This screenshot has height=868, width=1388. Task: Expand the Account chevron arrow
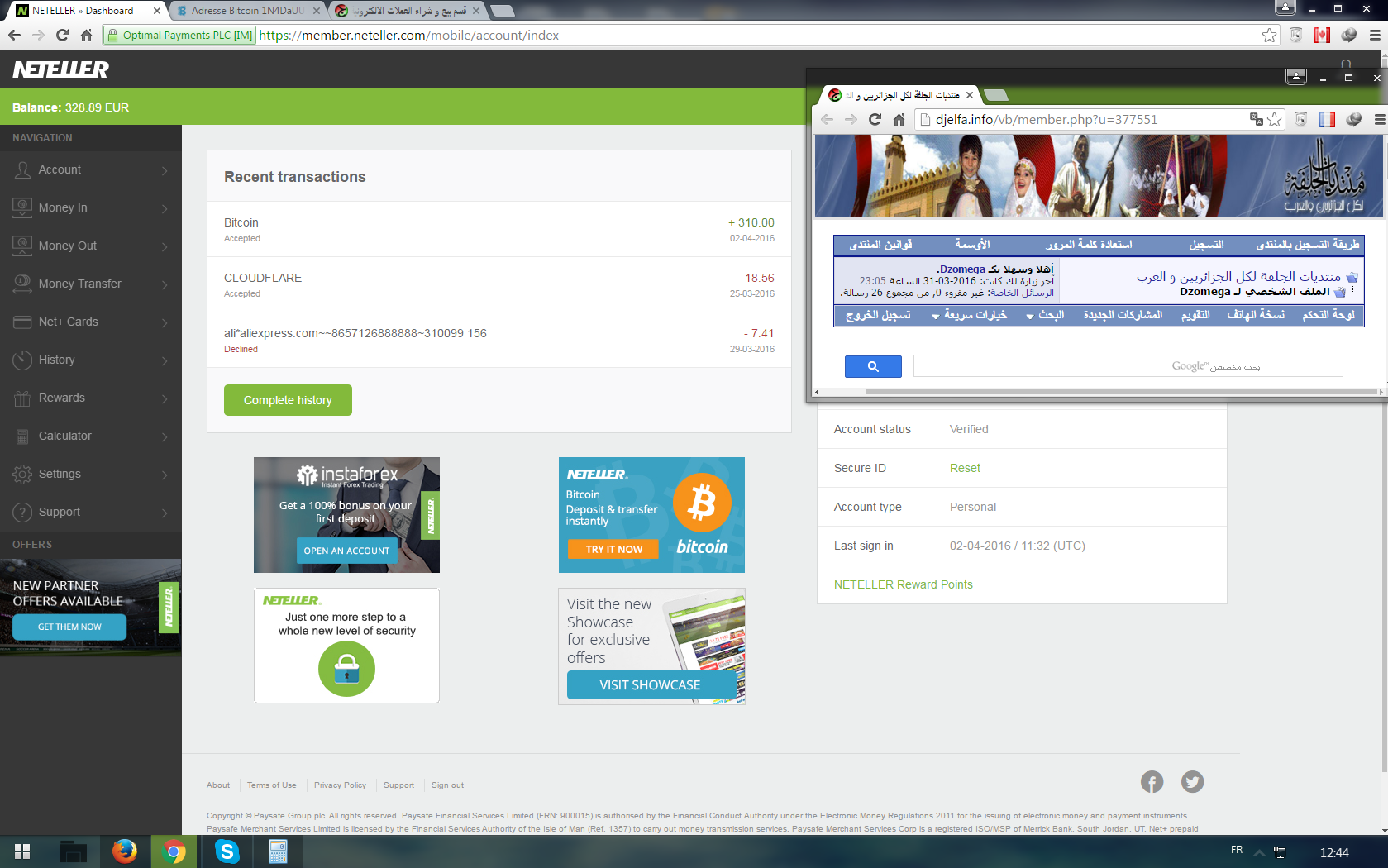click(x=165, y=170)
